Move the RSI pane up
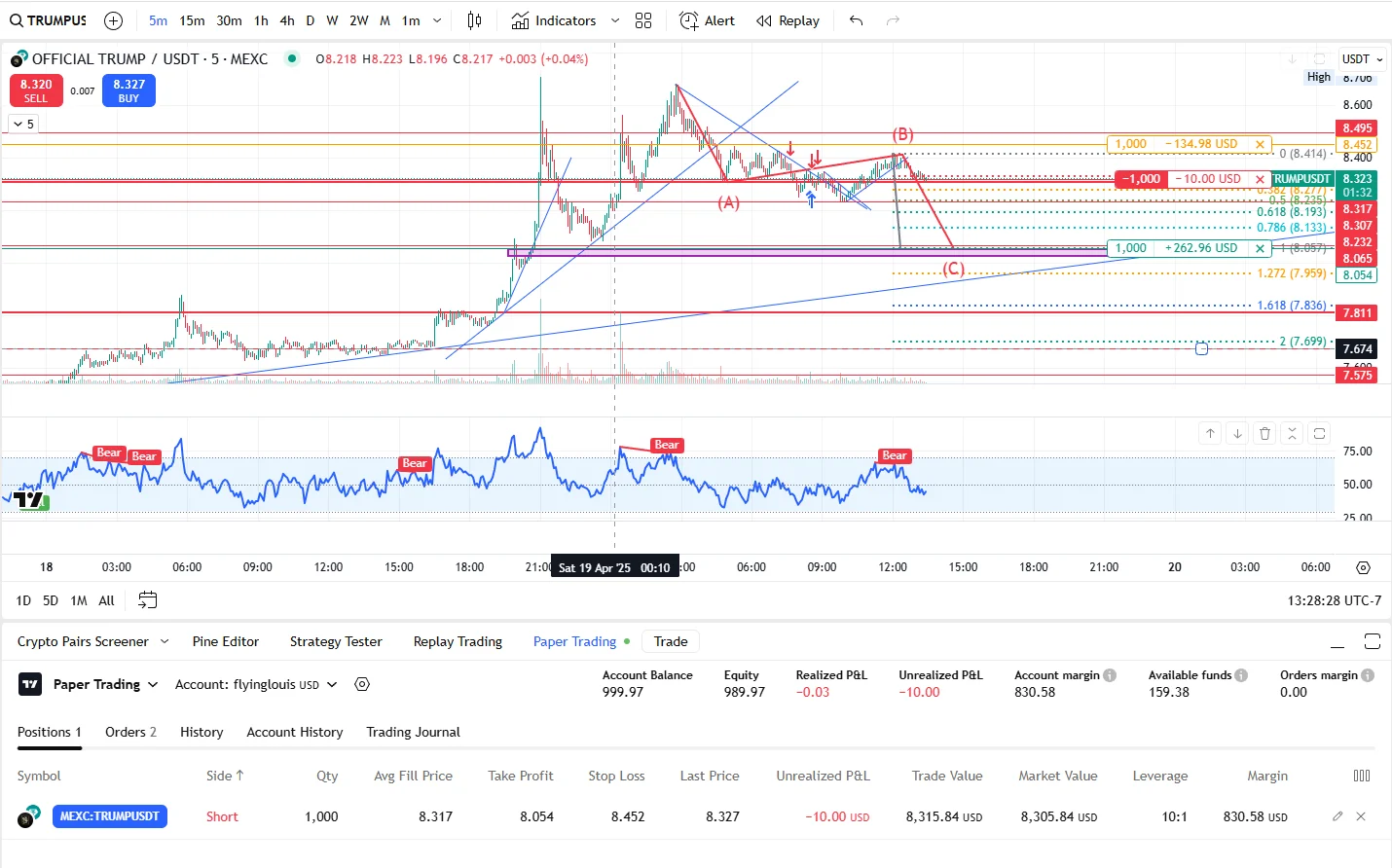Screen dimensions: 1392x868 [1210, 434]
